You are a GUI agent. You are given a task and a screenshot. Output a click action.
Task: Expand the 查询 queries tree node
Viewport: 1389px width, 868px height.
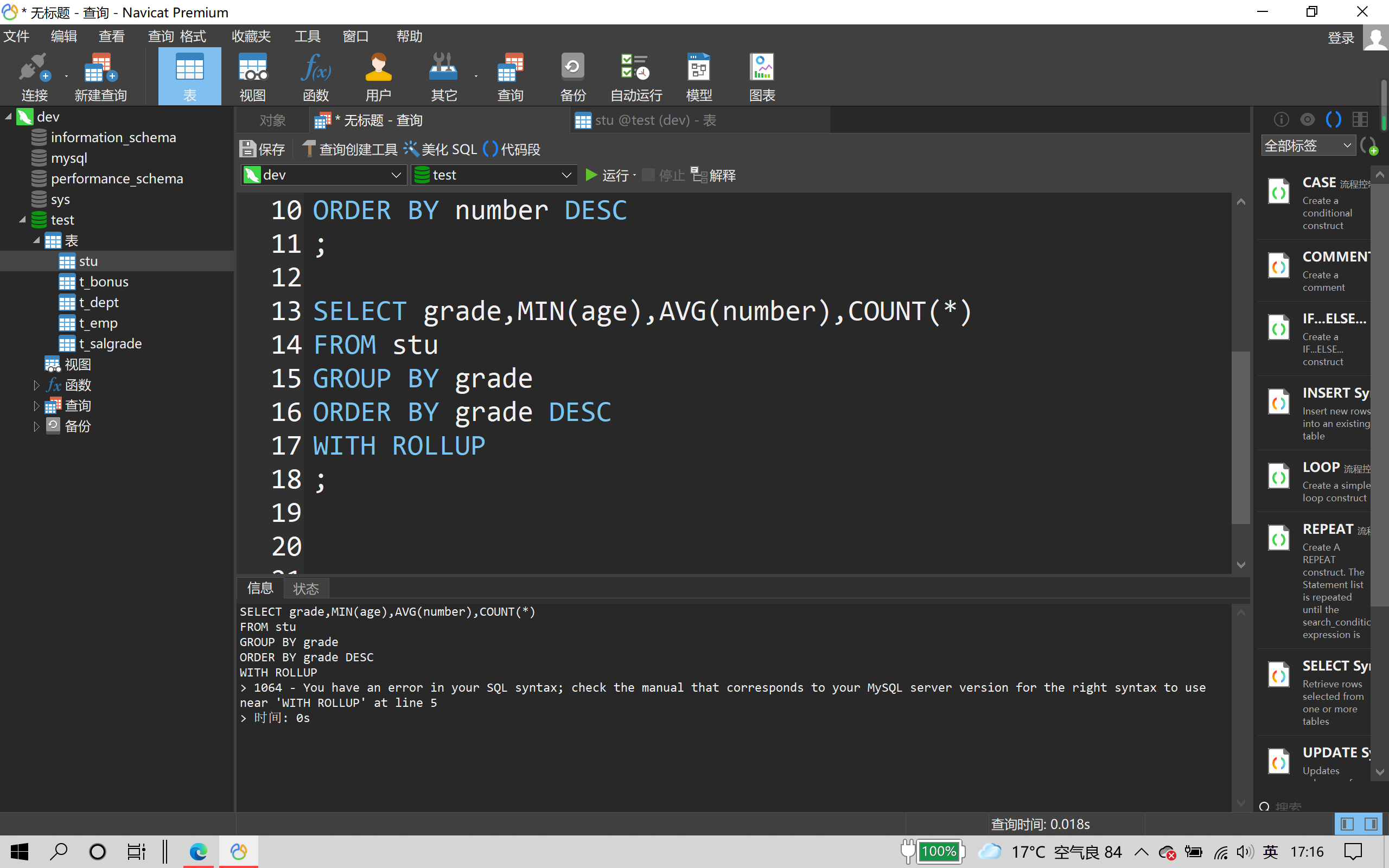point(36,406)
